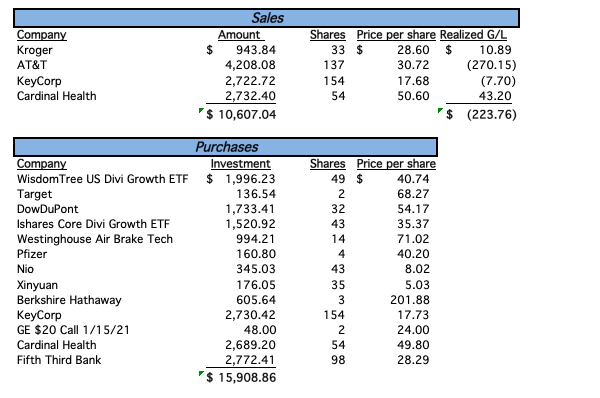
Task: Click the sales total $10,607.04 cell
Action: pos(241,114)
